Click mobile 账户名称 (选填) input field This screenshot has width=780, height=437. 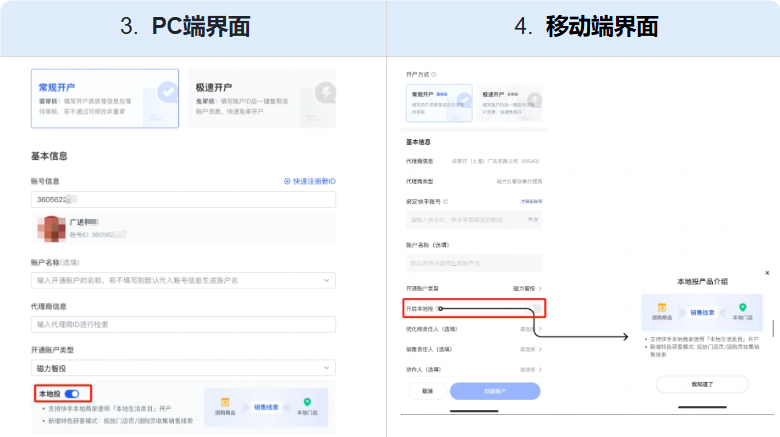(x=474, y=263)
